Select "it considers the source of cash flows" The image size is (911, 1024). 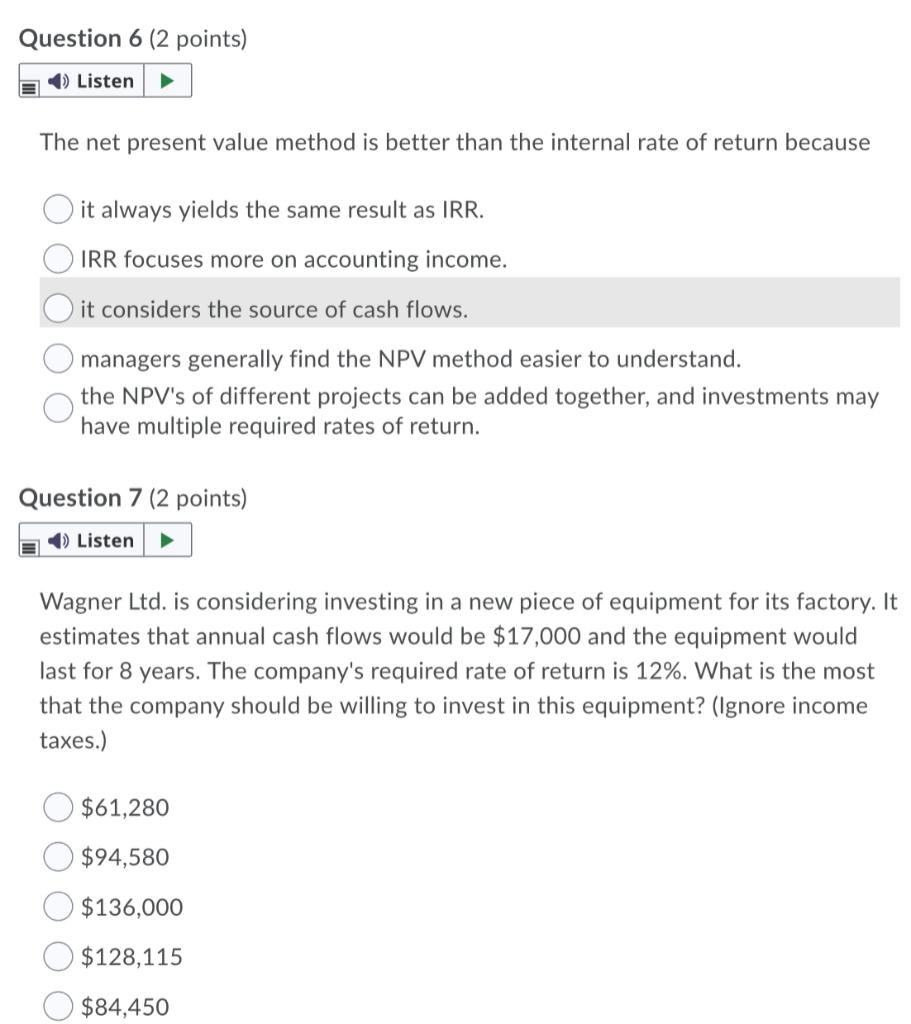(57, 308)
